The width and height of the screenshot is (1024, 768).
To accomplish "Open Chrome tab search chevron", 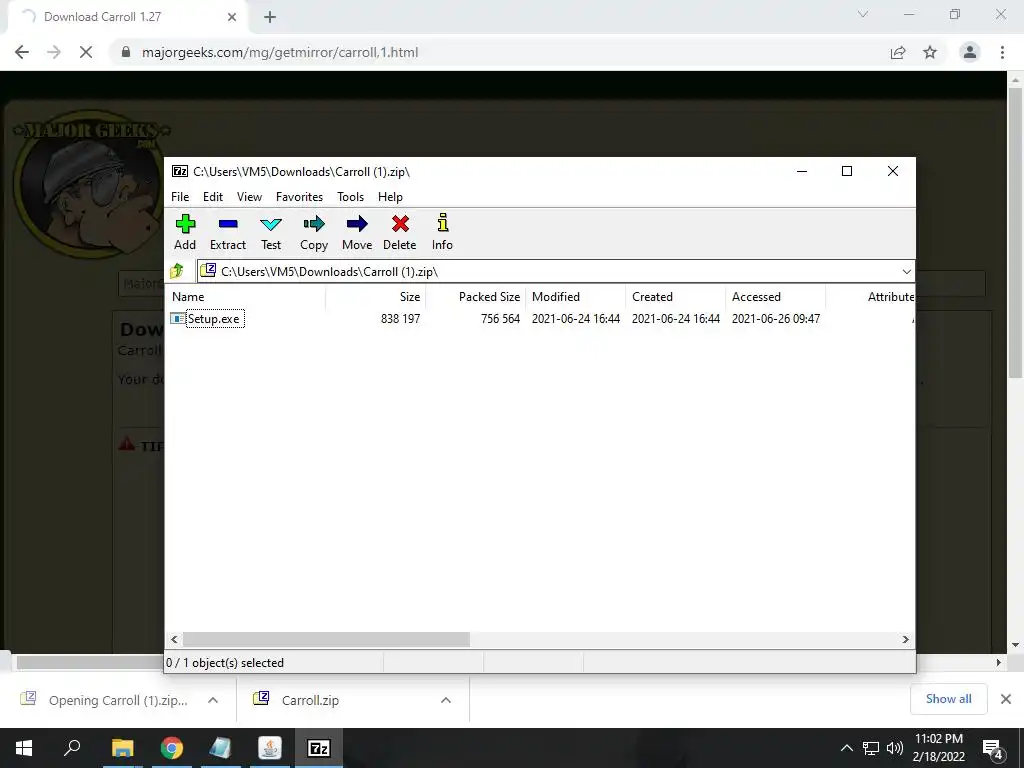I will click(863, 14).
